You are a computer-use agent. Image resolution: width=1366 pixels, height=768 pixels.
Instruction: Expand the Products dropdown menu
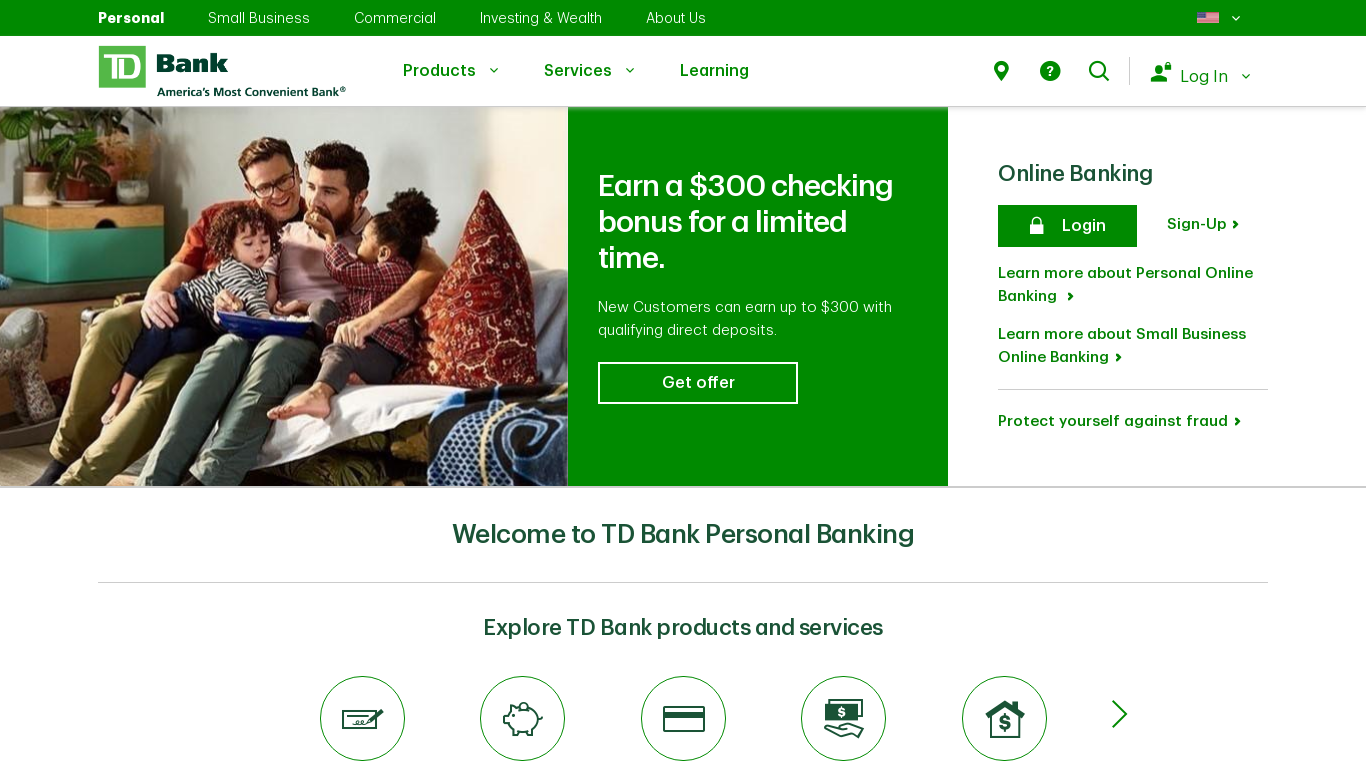point(450,70)
